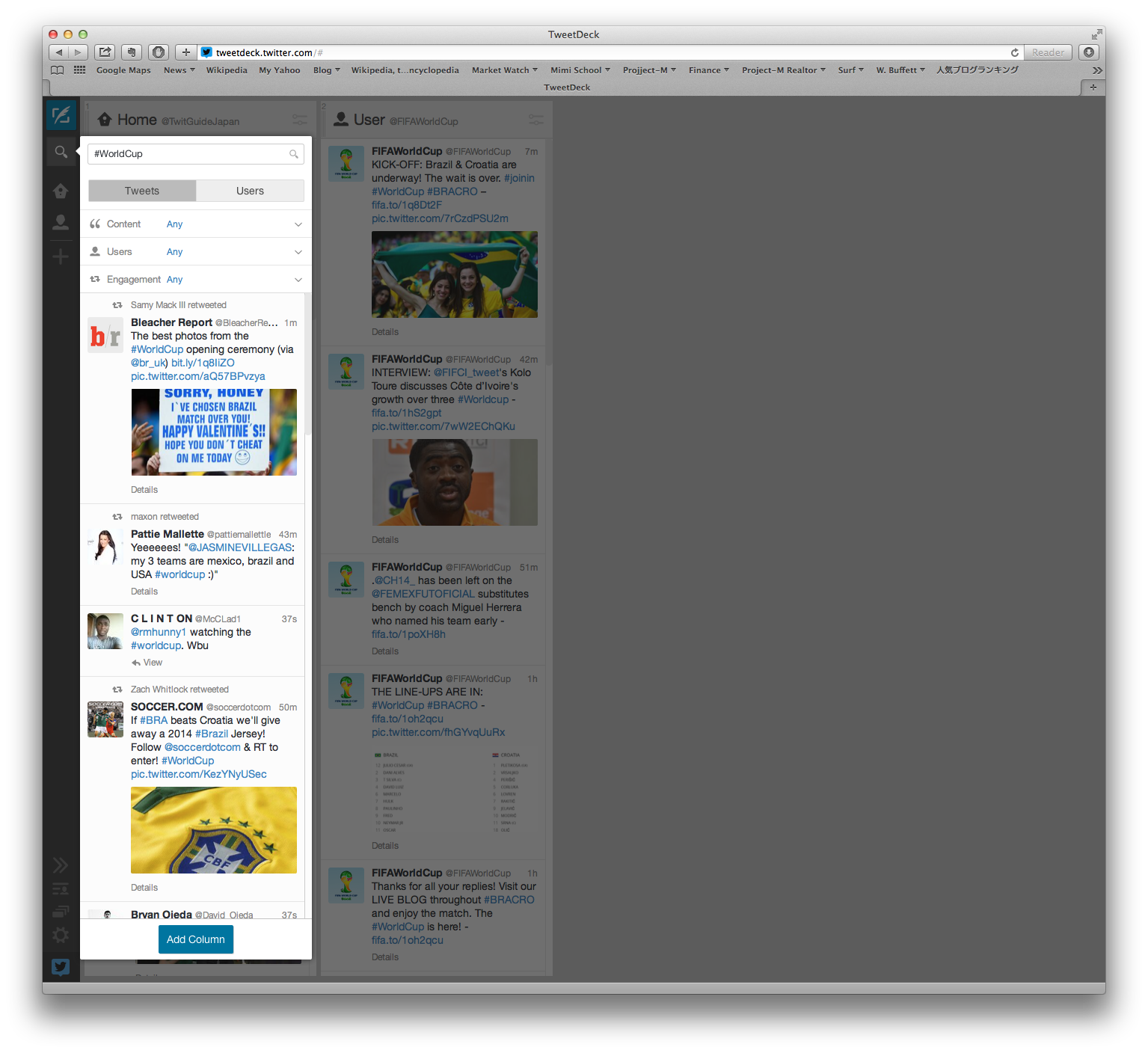
Task: Open Surf bookmarks folder
Action: pyautogui.click(x=851, y=70)
